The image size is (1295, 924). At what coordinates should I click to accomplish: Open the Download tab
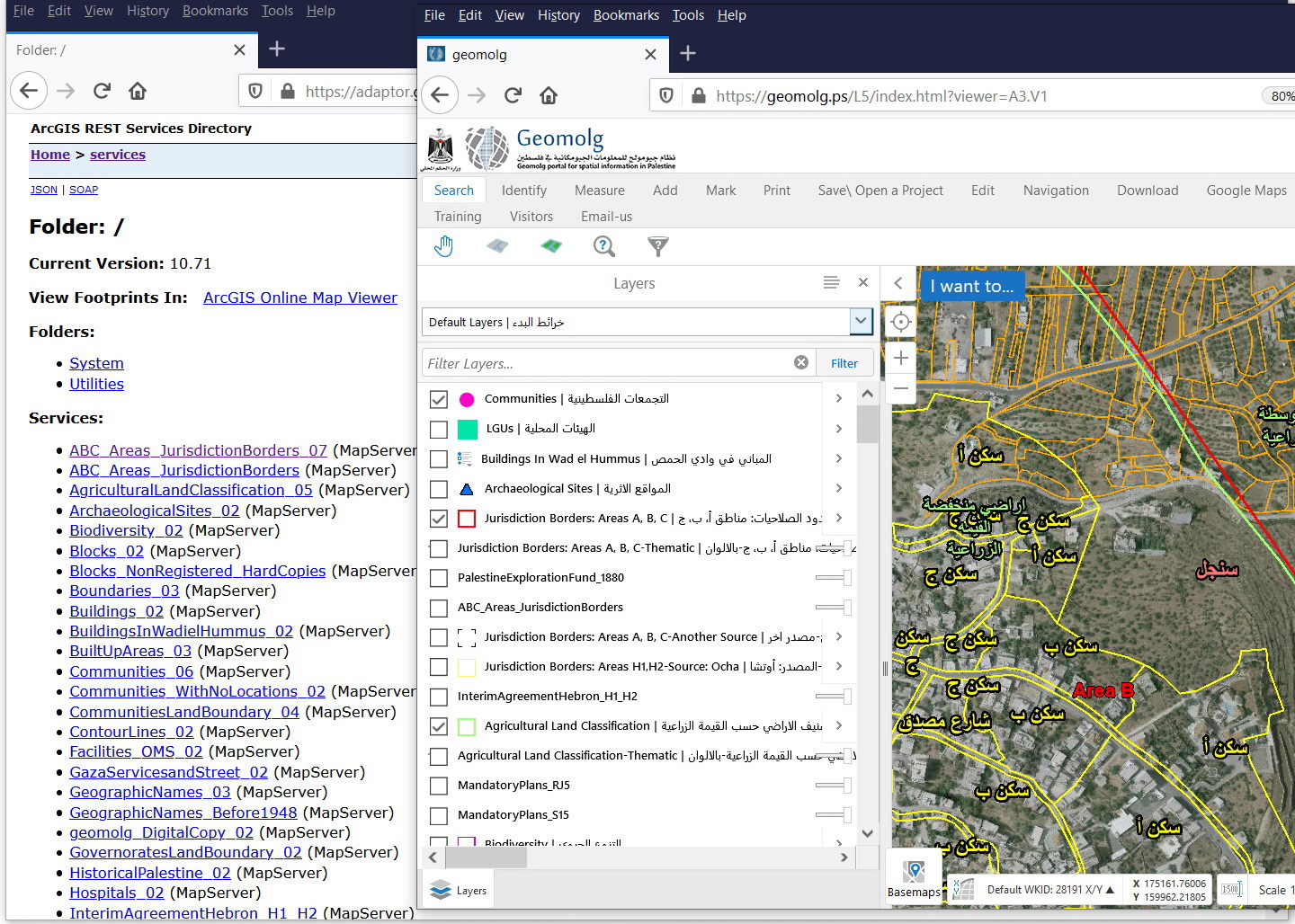[1148, 191]
